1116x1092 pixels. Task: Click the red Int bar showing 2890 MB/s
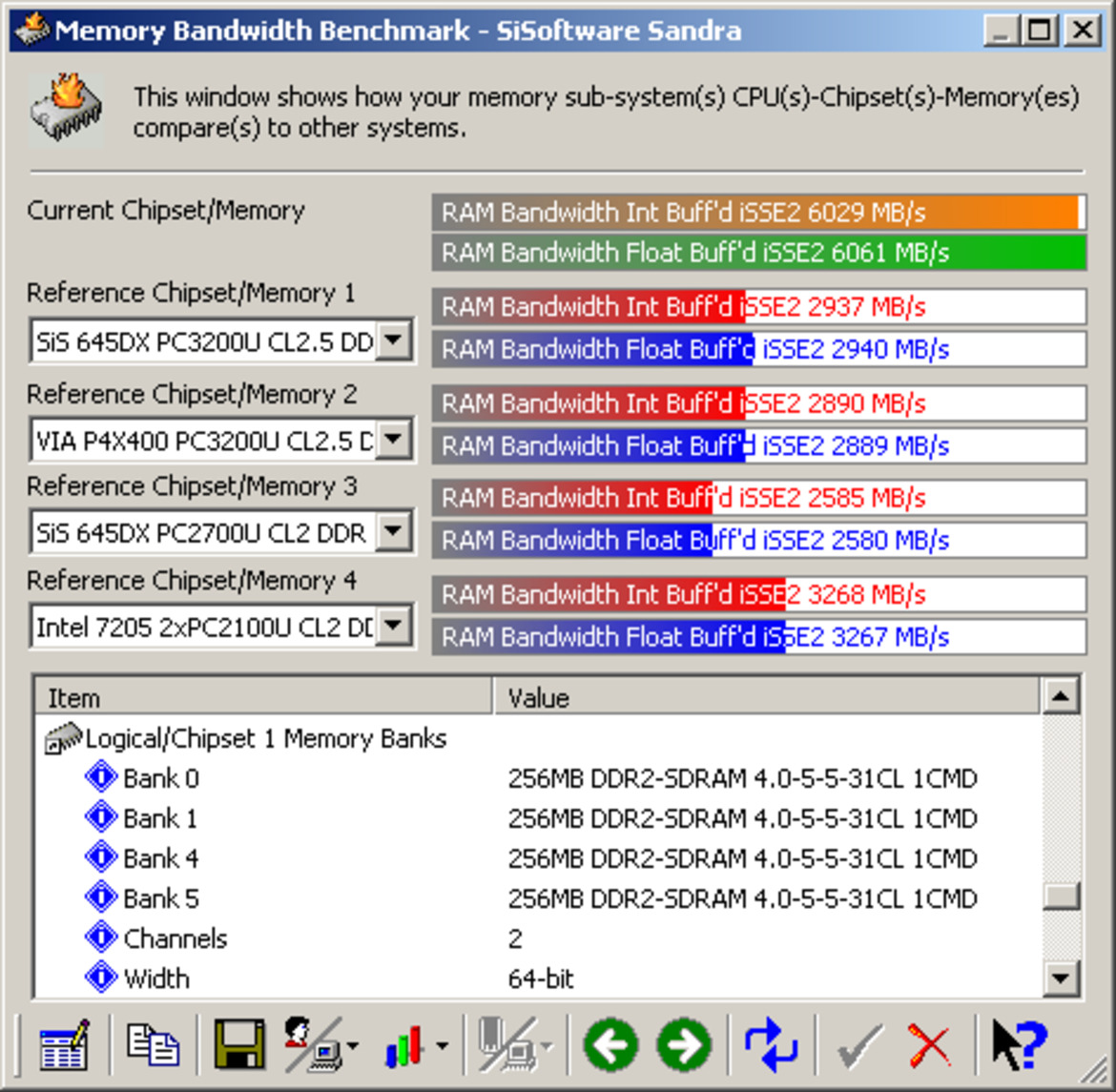pyautogui.click(x=758, y=403)
